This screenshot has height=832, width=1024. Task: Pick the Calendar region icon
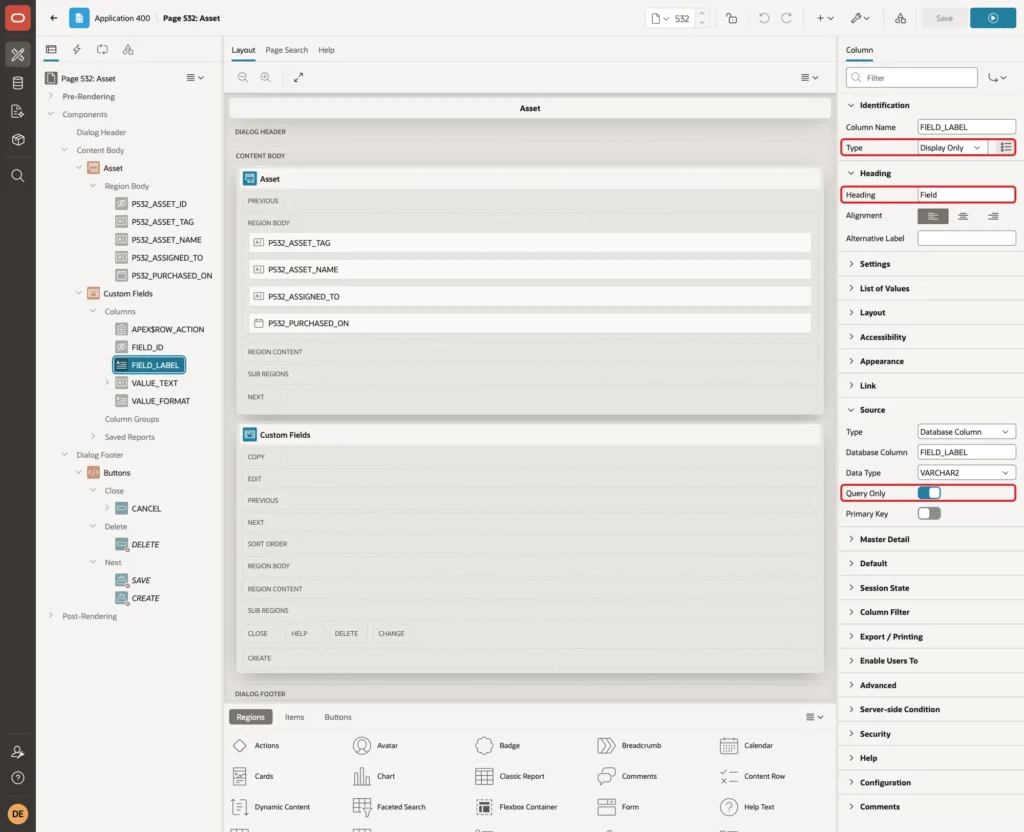pyautogui.click(x=729, y=745)
